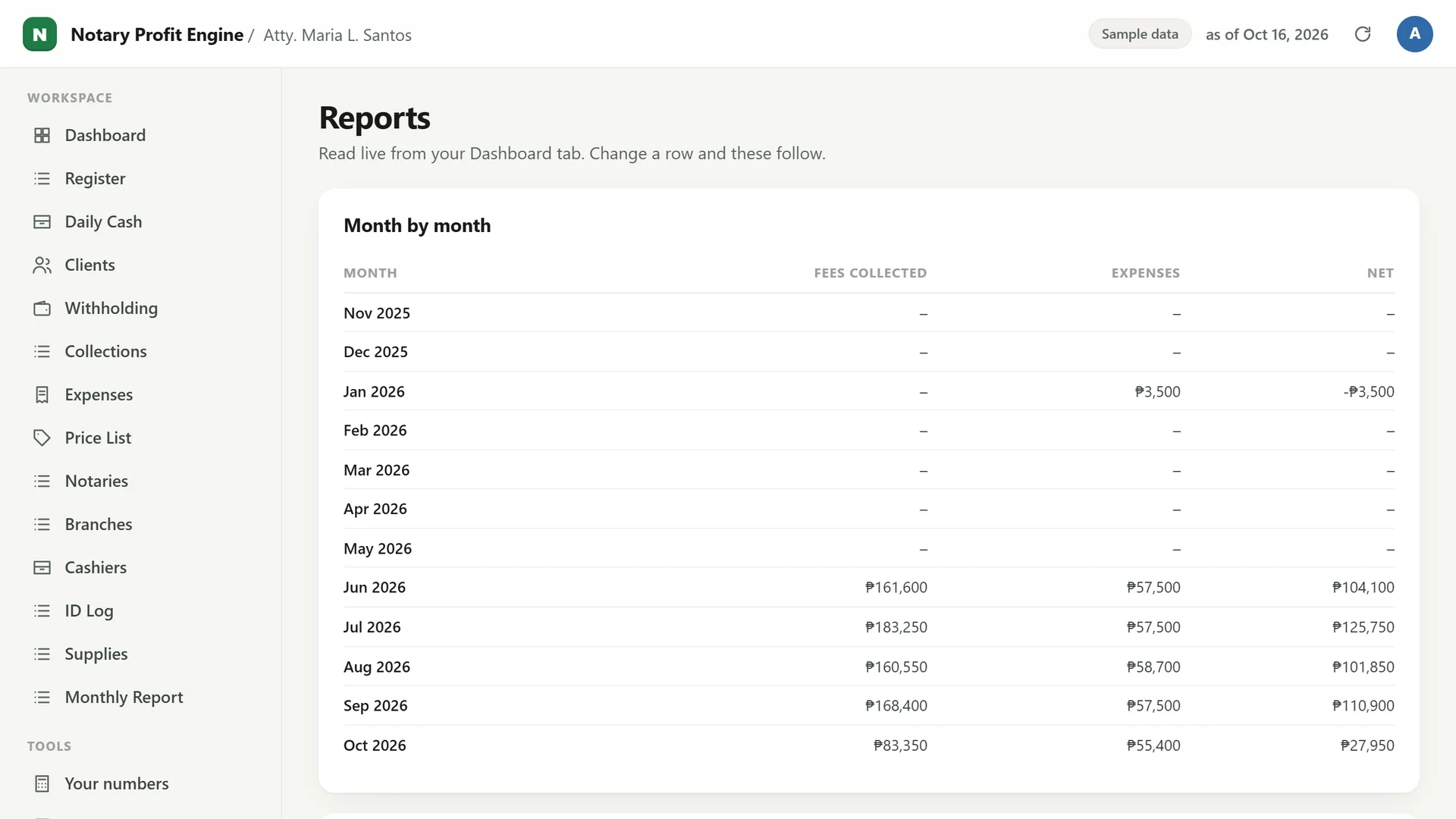Viewport: 1456px width, 819px height.
Task: Open the user avatar A menu
Action: pyautogui.click(x=1414, y=34)
